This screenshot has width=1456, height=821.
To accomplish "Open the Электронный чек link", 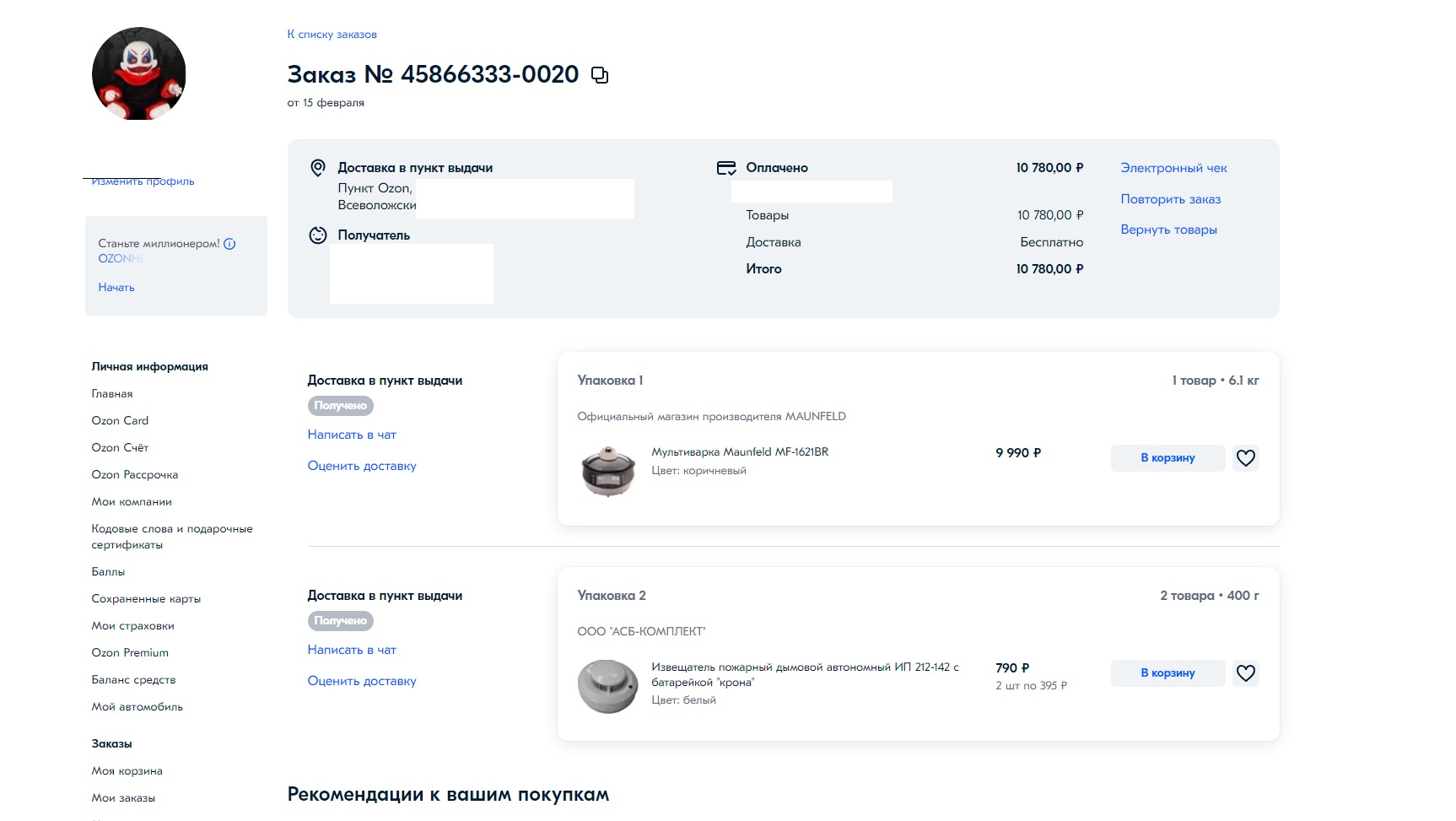I will [x=1173, y=168].
